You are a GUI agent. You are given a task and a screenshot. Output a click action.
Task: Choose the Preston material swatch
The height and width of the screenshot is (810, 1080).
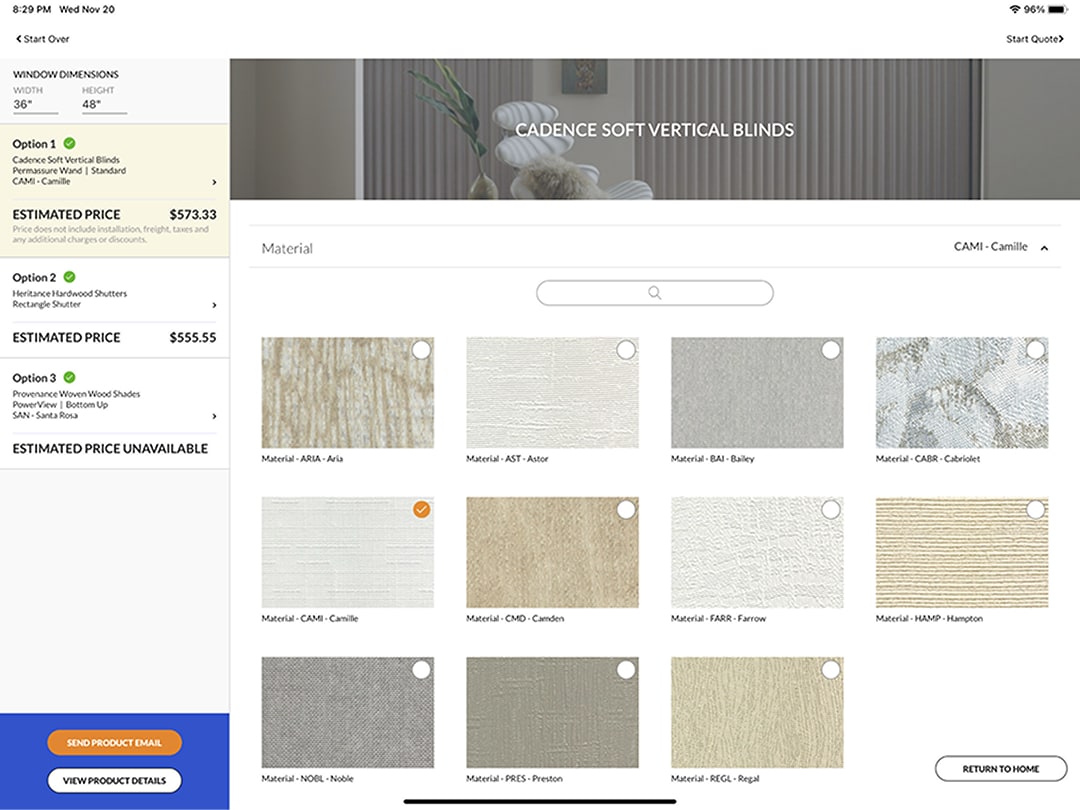(x=552, y=712)
